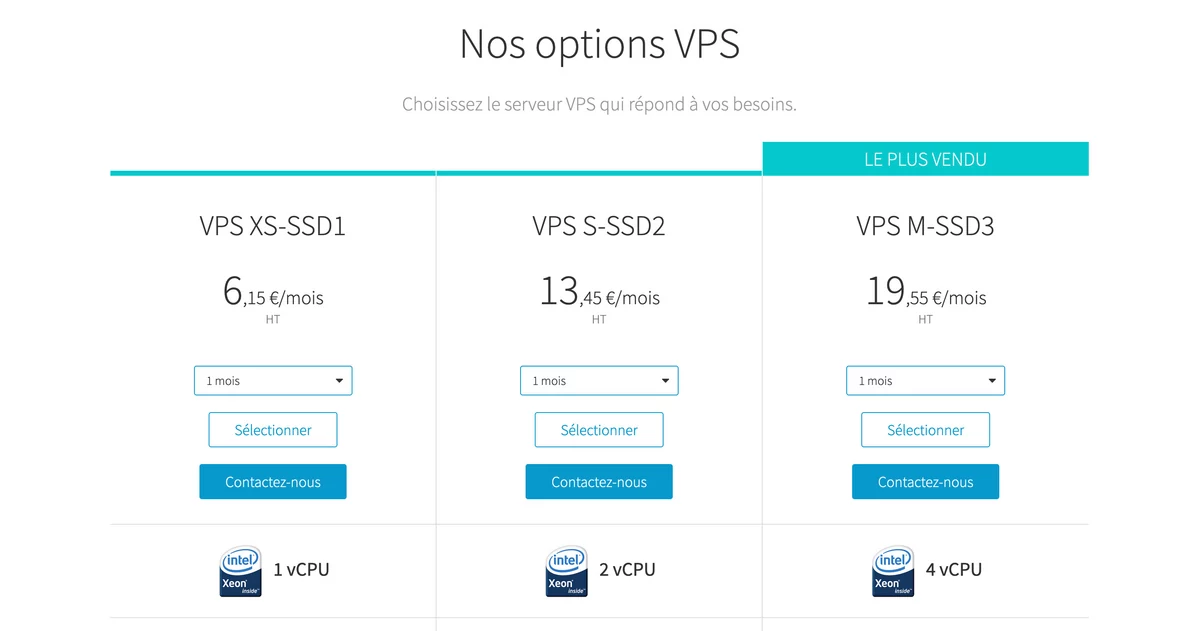1200x631 pixels.
Task: Open duration dropdown for VPS M-SSD3
Action: (926, 381)
